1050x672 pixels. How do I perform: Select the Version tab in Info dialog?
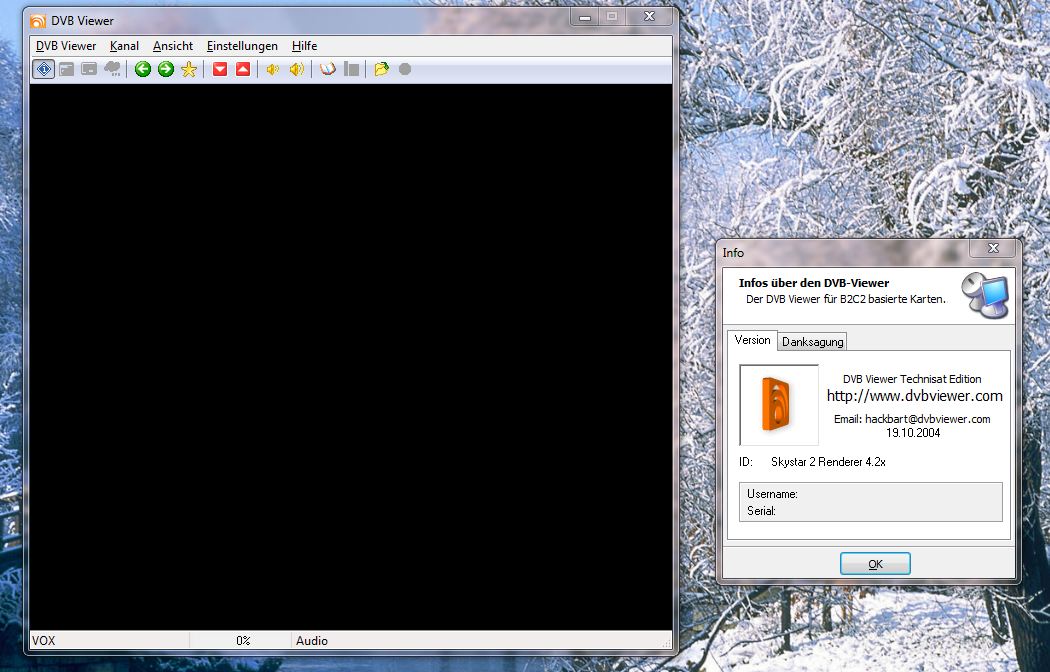tap(752, 340)
